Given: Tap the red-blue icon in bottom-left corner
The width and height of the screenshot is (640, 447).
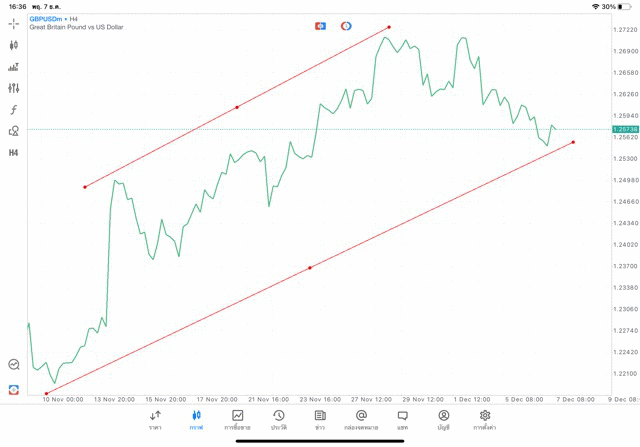Looking at the screenshot, I should coord(14,389).
